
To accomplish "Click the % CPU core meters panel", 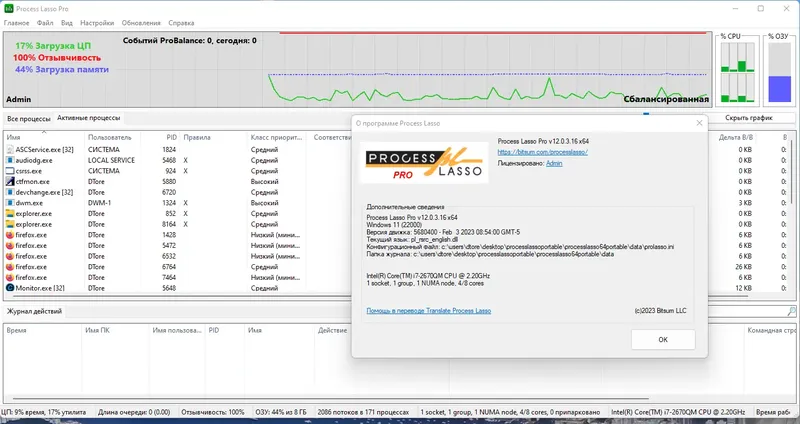I will (x=737, y=71).
